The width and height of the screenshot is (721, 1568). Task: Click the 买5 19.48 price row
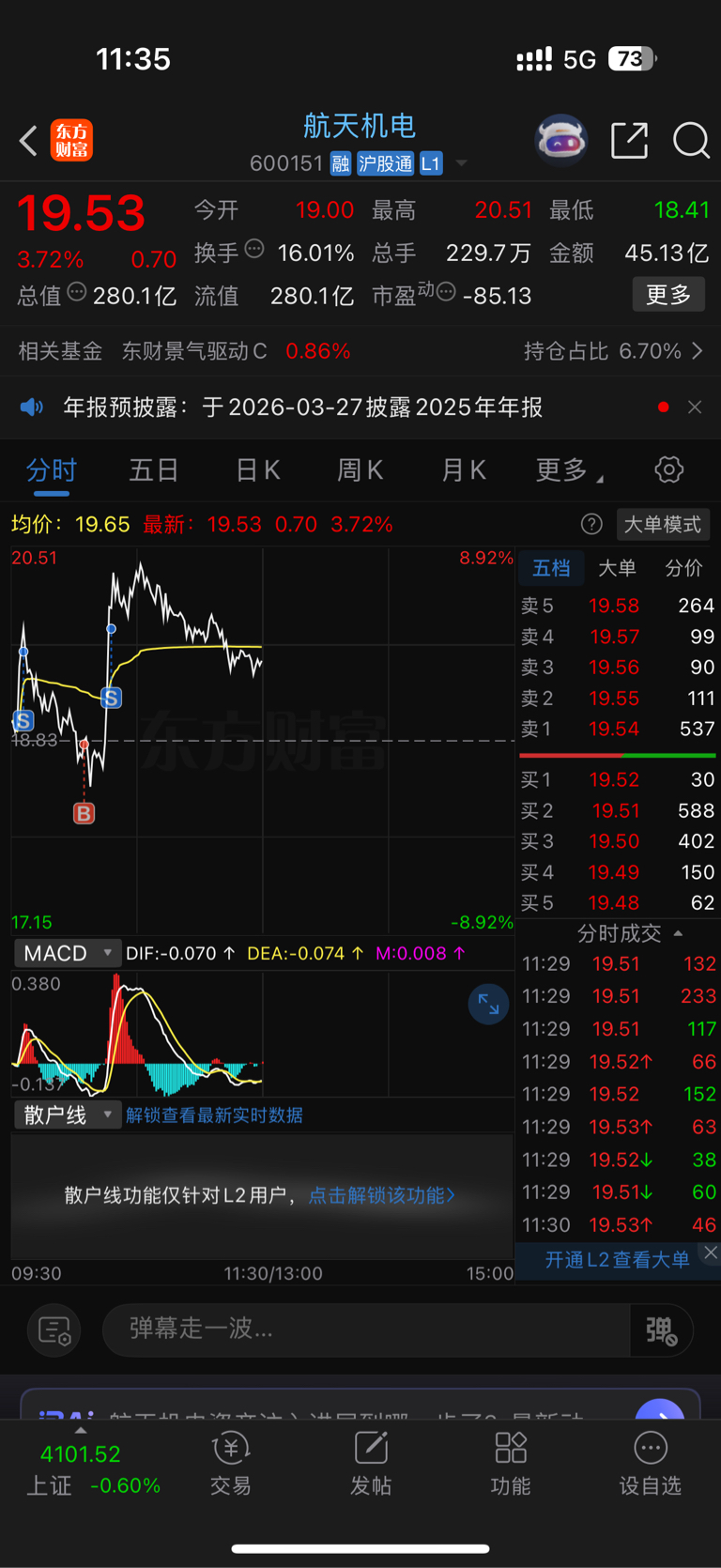tap(618, 902)
